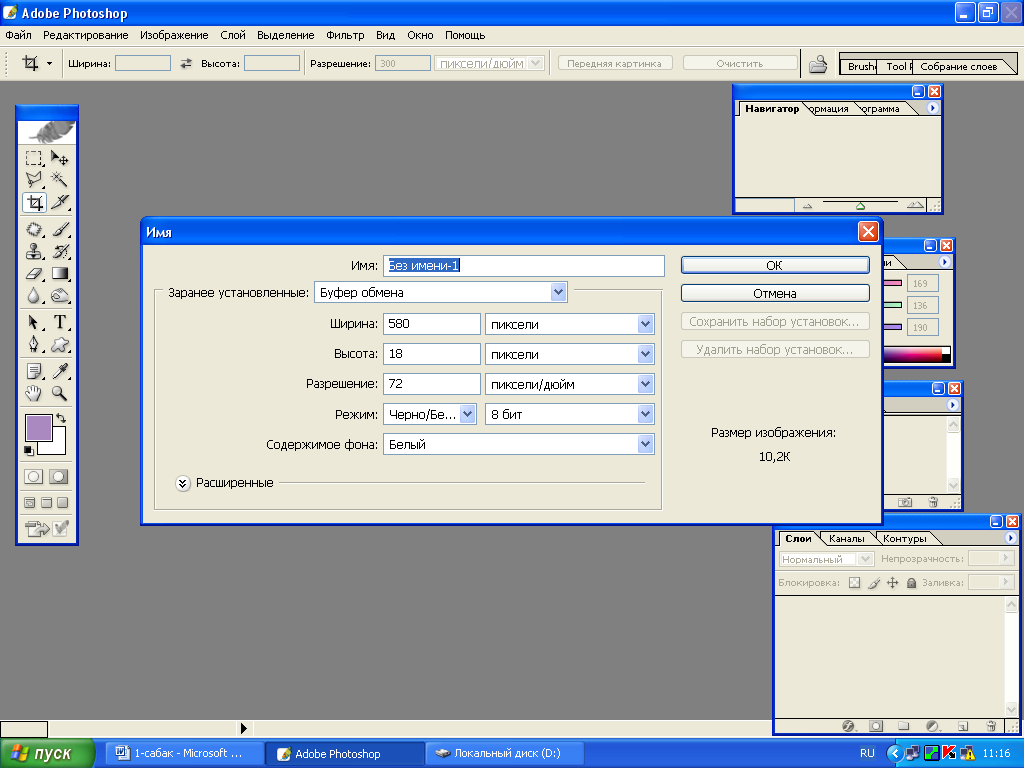Open the 8 бит depth dropdown
This screenshot has width=1024, height=768.
645,414
